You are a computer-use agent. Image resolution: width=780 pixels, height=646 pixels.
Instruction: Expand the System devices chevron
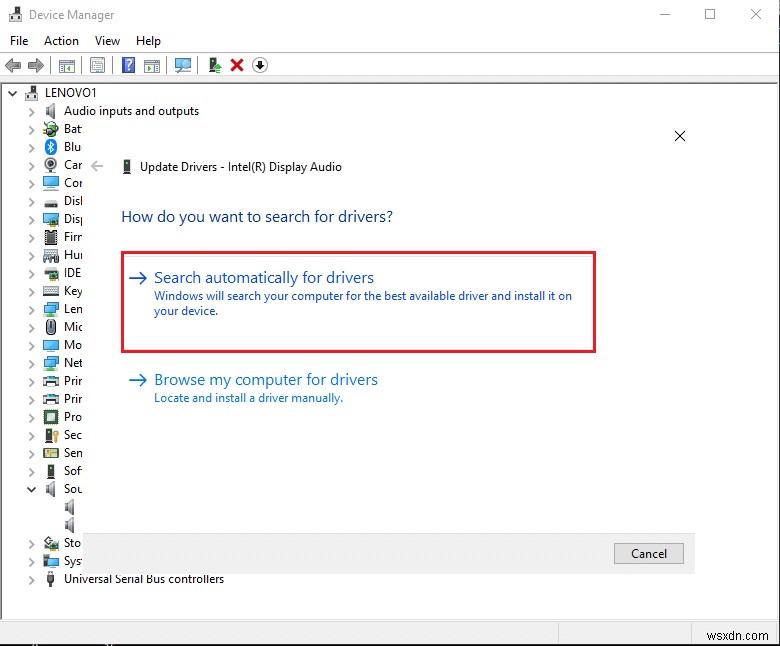31,562
